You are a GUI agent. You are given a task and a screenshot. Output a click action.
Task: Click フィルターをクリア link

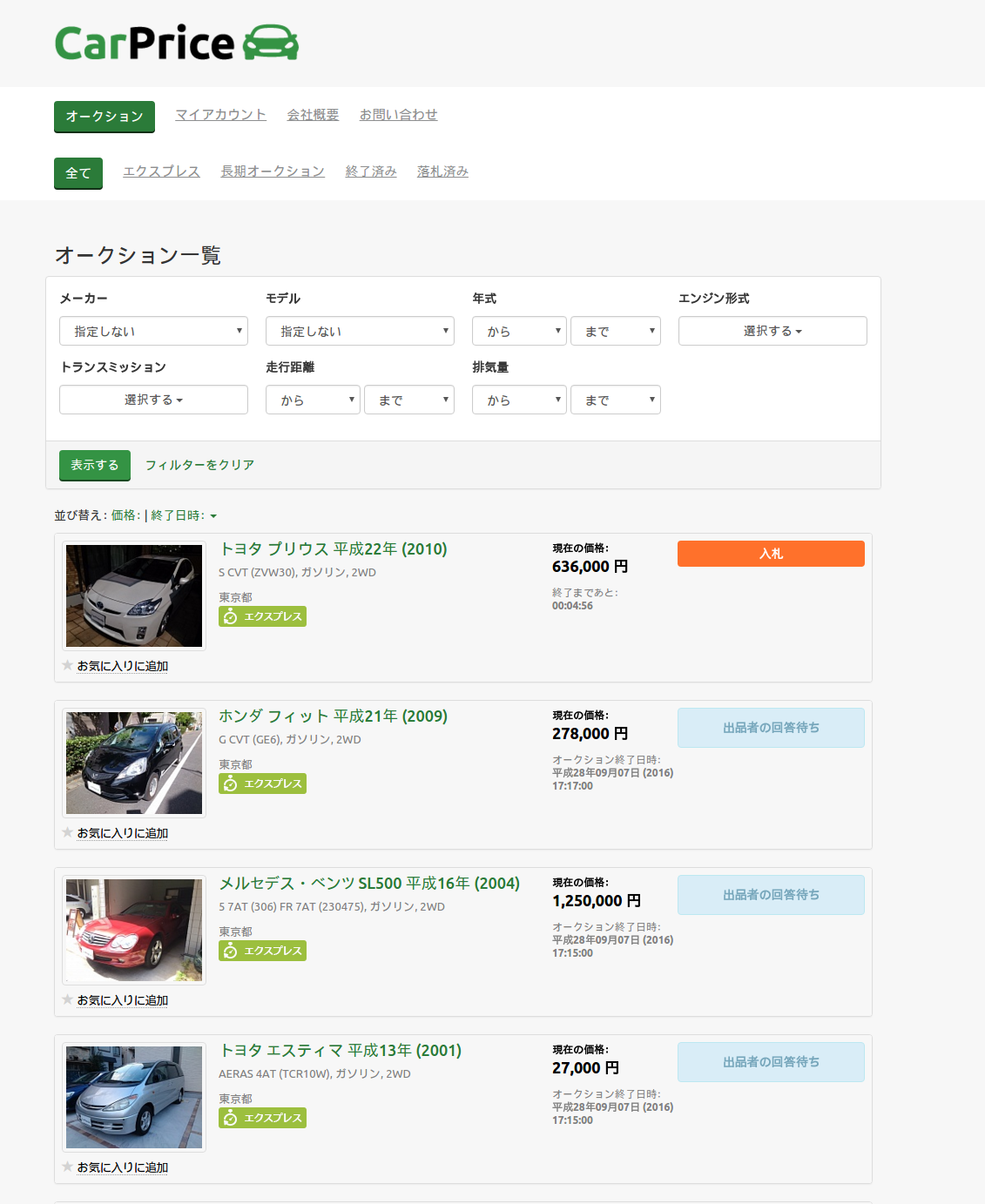(199, 465)
